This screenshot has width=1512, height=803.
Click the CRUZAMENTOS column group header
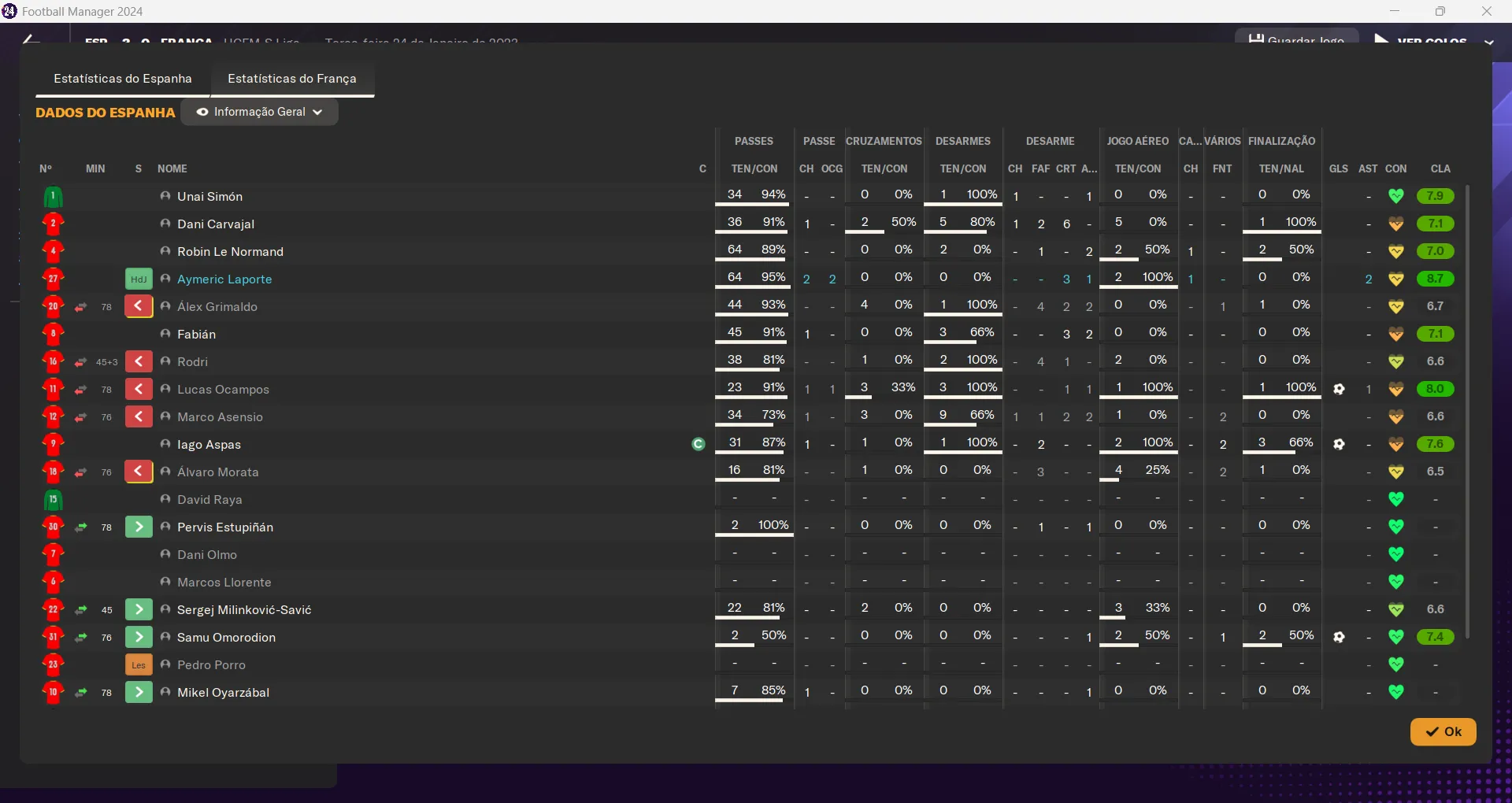pos(884,141)
